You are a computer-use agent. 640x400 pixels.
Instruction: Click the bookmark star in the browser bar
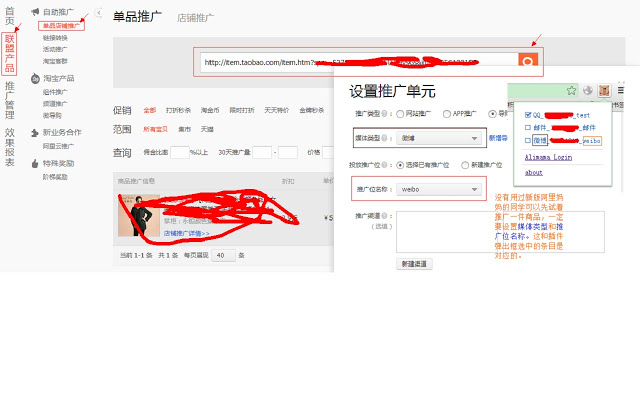pos(571,90)
